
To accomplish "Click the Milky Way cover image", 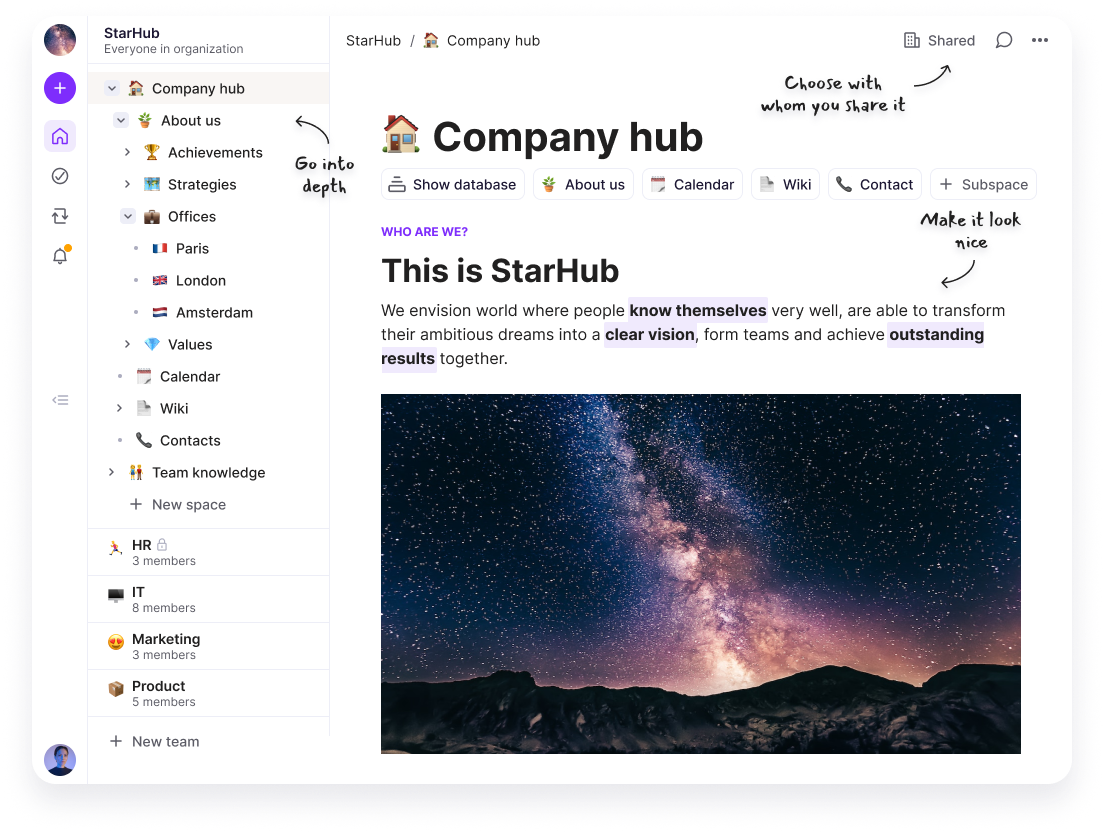I will [x=701, y=574].
